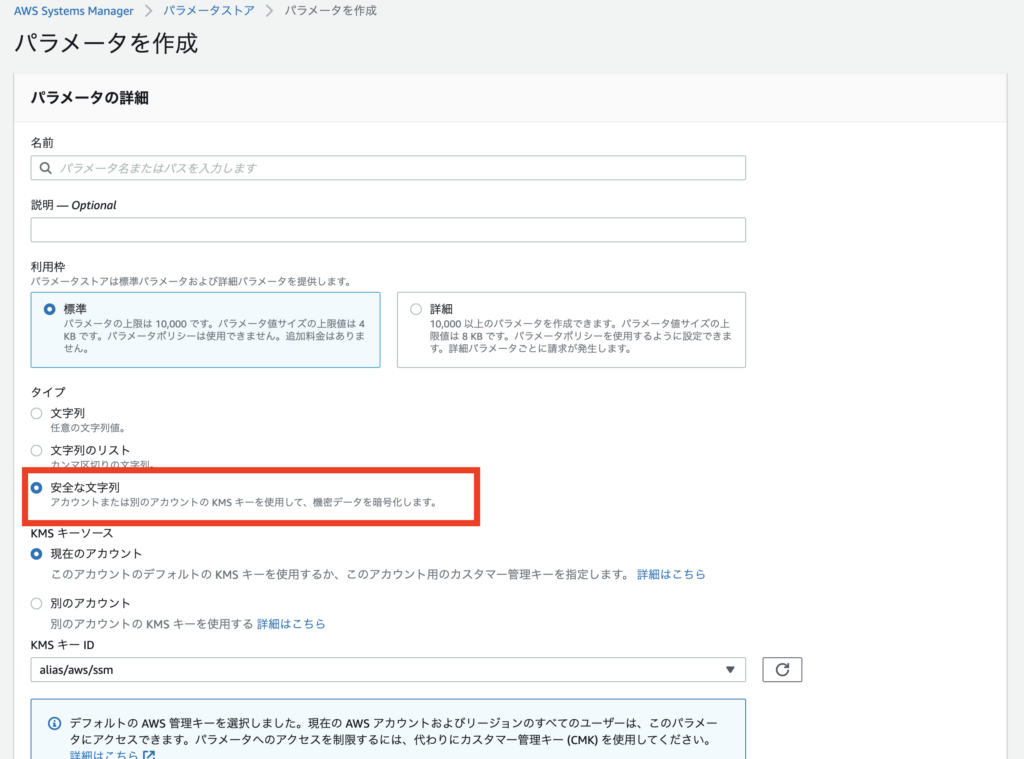Refresh the KMS key list

click(782, 670)
